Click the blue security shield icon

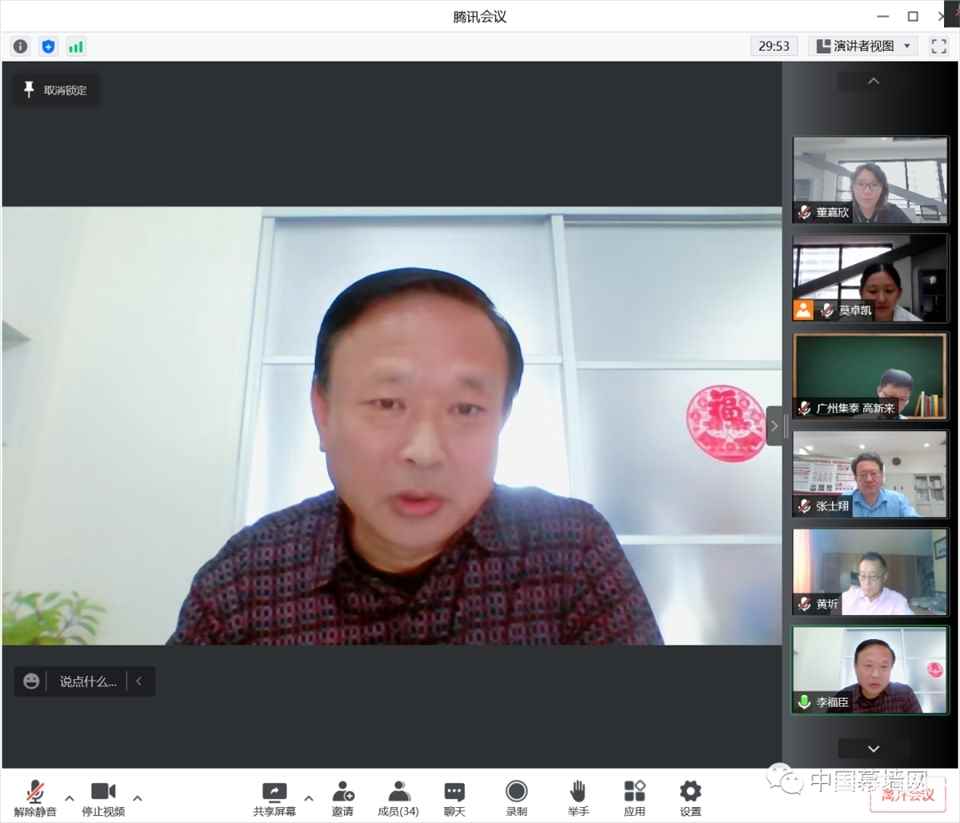click(x=48, y=46)
